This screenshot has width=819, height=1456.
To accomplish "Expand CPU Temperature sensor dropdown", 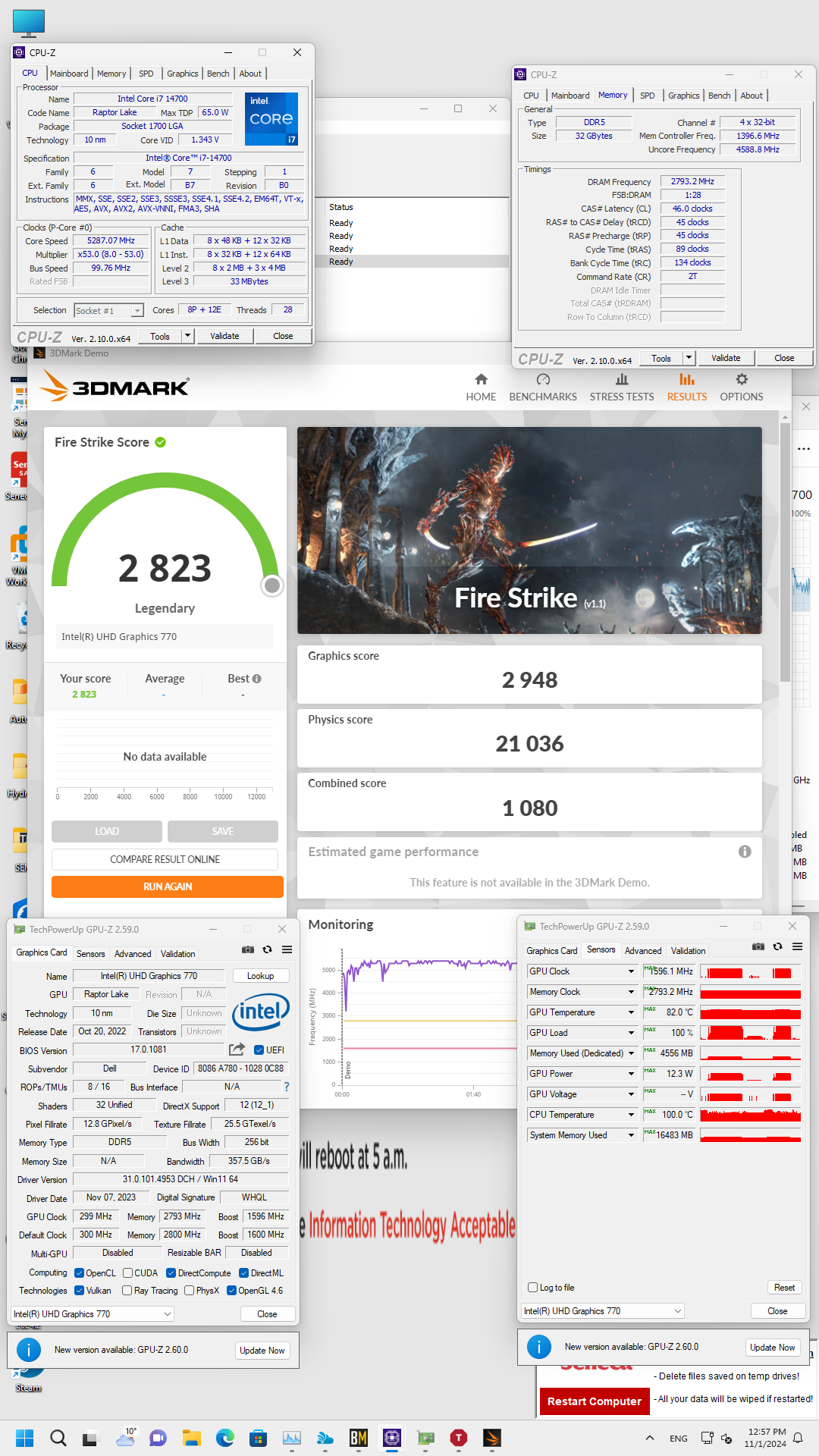I will (631, 1115).
